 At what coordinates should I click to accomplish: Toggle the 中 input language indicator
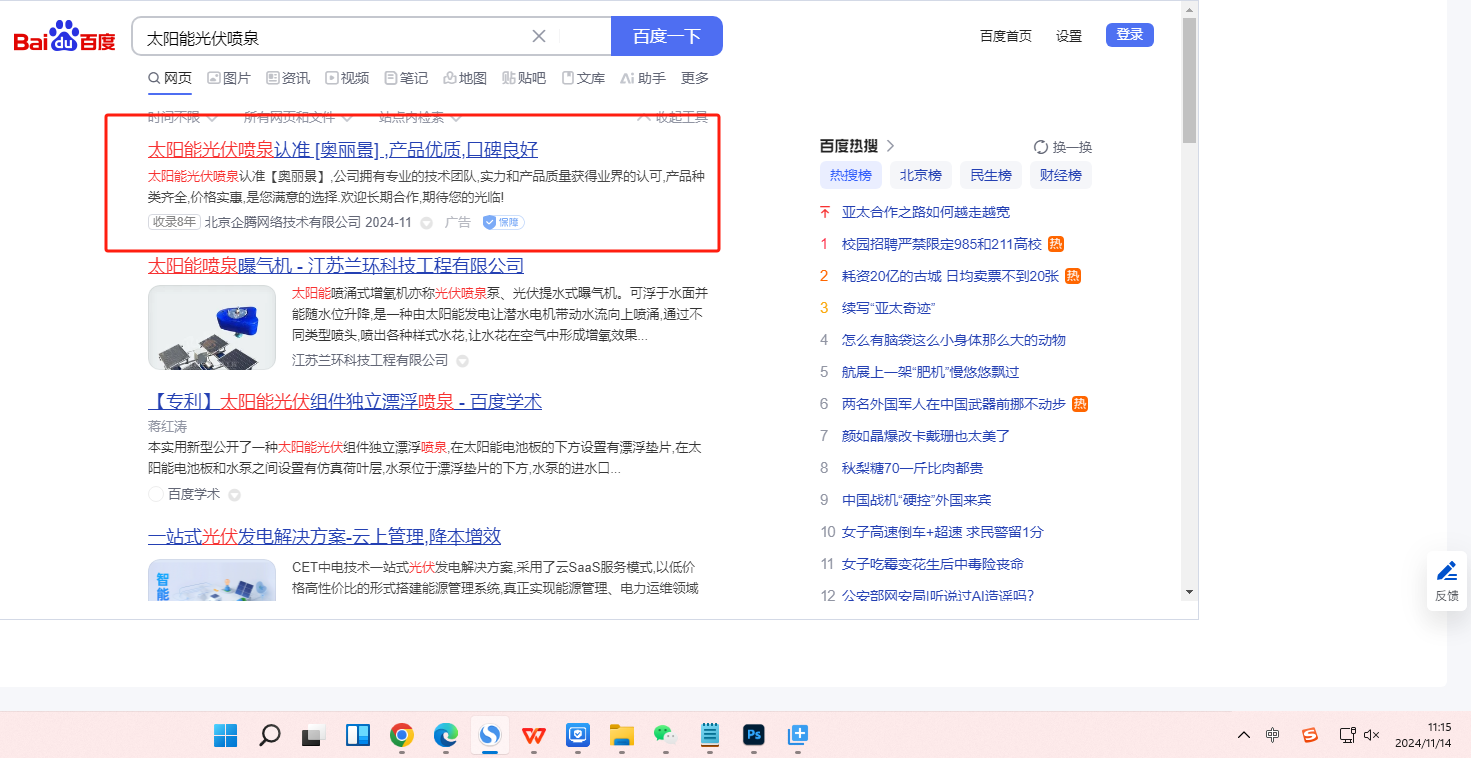[1272, 735]
